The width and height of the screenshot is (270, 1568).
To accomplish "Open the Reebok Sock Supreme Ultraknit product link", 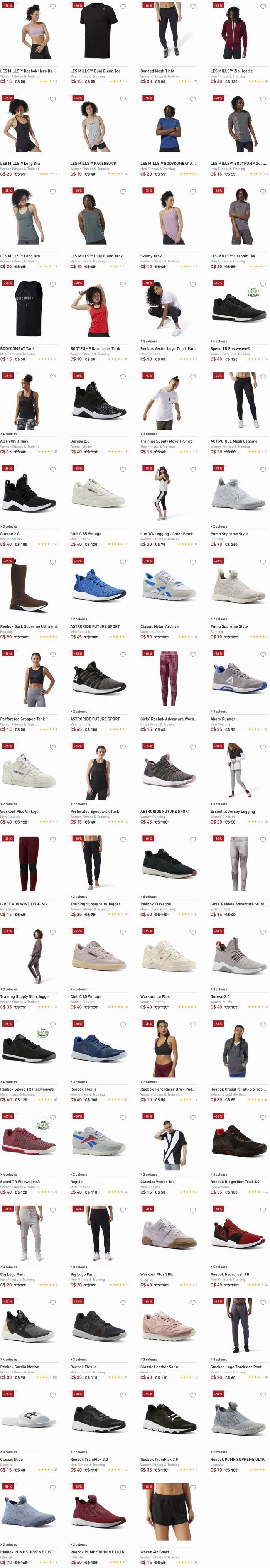I will coord(29,626).
